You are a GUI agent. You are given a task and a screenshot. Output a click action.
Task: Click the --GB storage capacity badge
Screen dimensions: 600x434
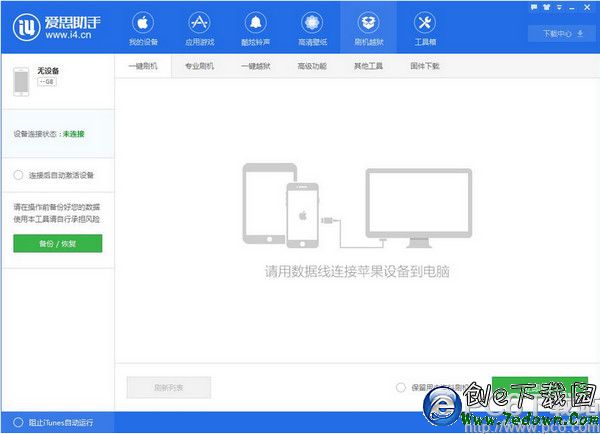pos(47,82)
